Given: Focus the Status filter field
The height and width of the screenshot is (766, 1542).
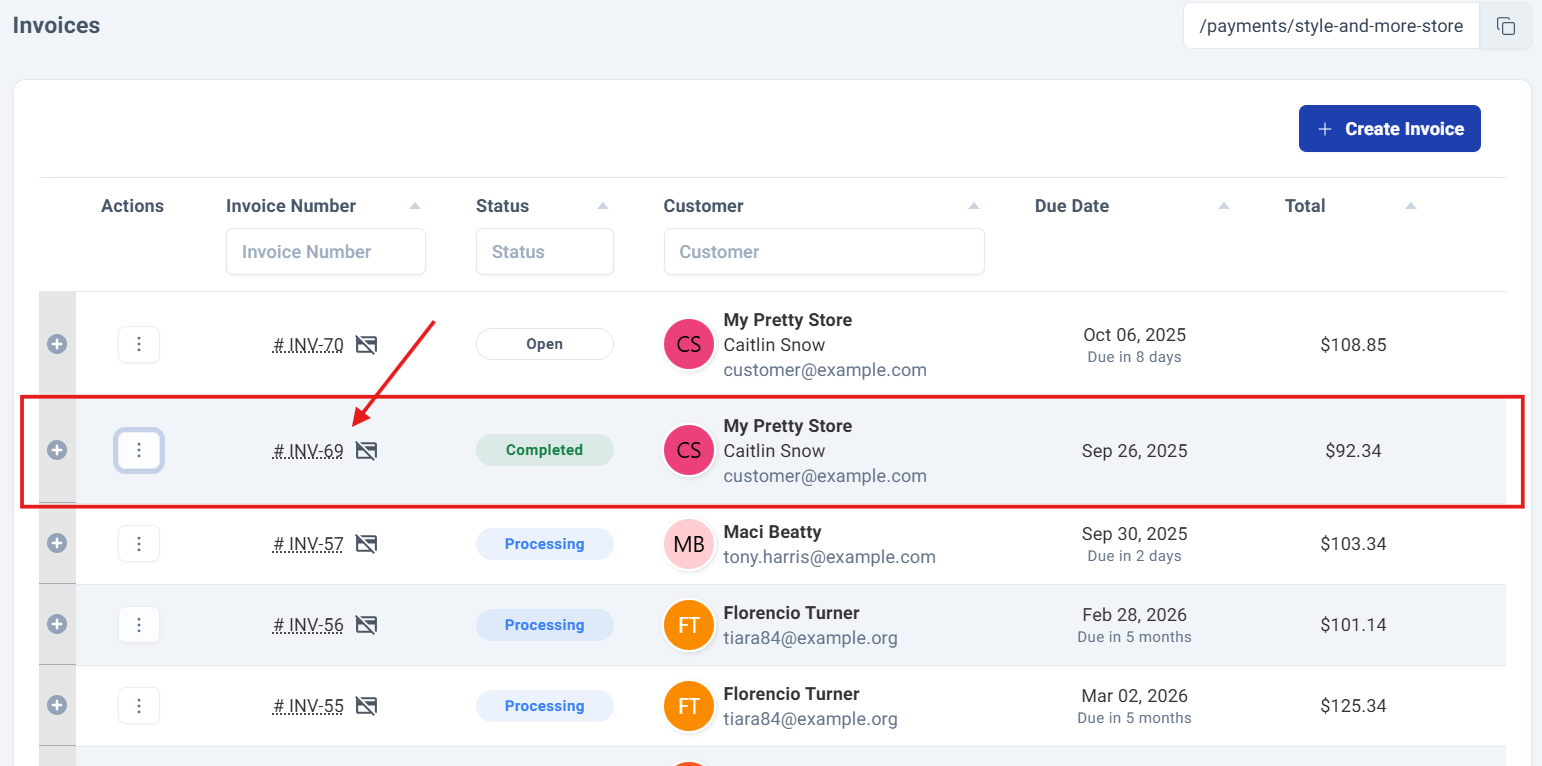Looking at the screenshot, I should 545,252.
